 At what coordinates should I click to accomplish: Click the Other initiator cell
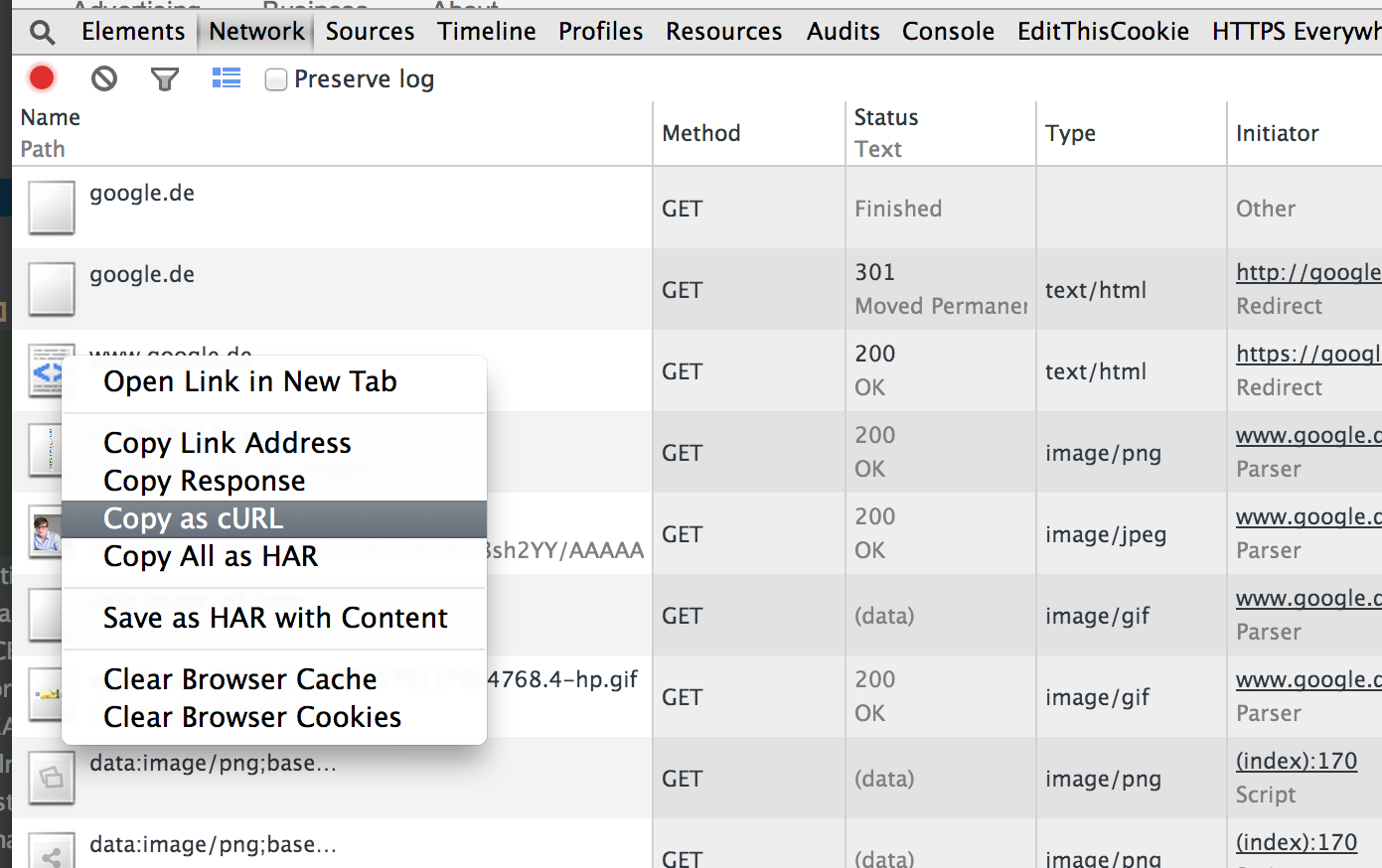coord(1305,208)
